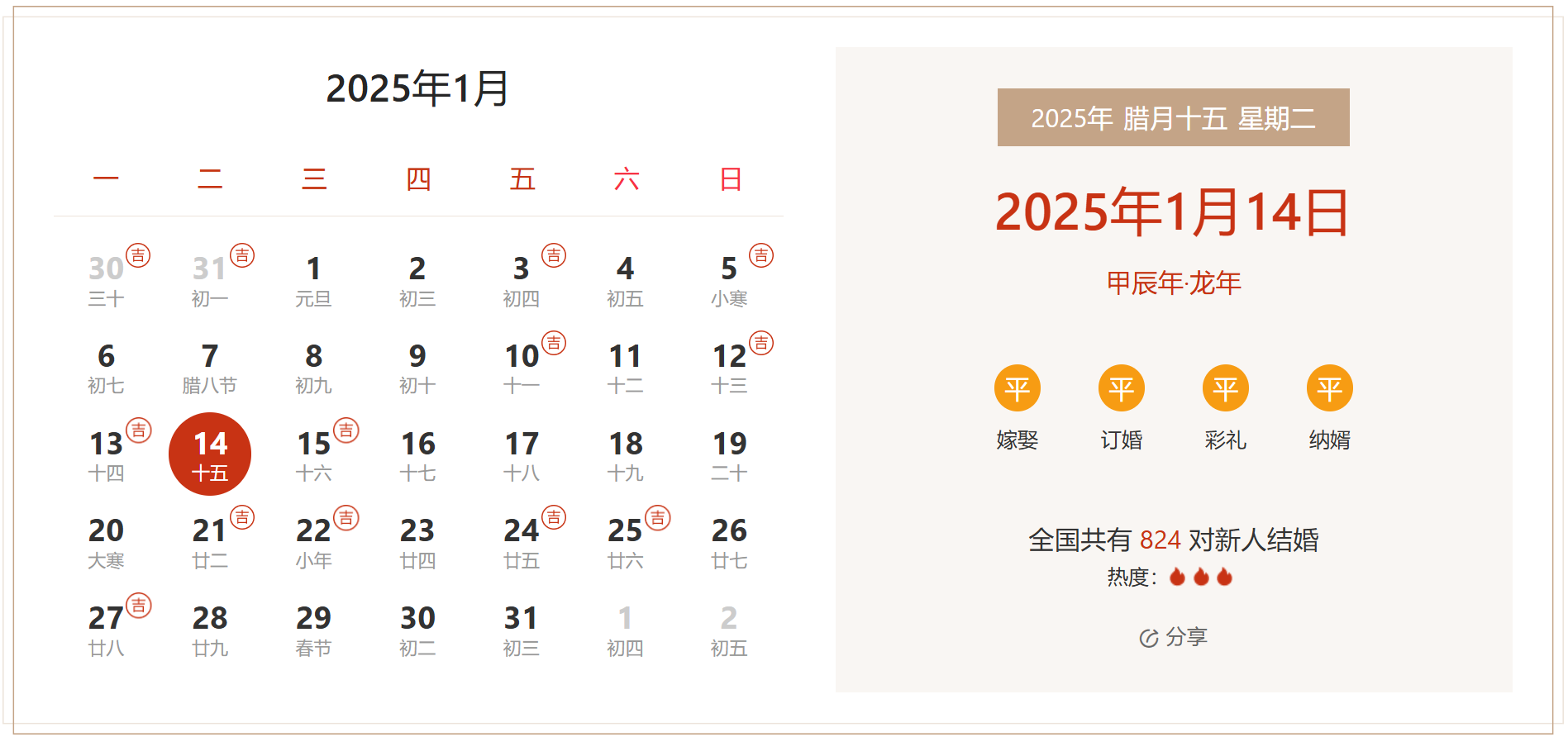
Task: Click the 824 couples count
Action: [x=1161, y=540]
